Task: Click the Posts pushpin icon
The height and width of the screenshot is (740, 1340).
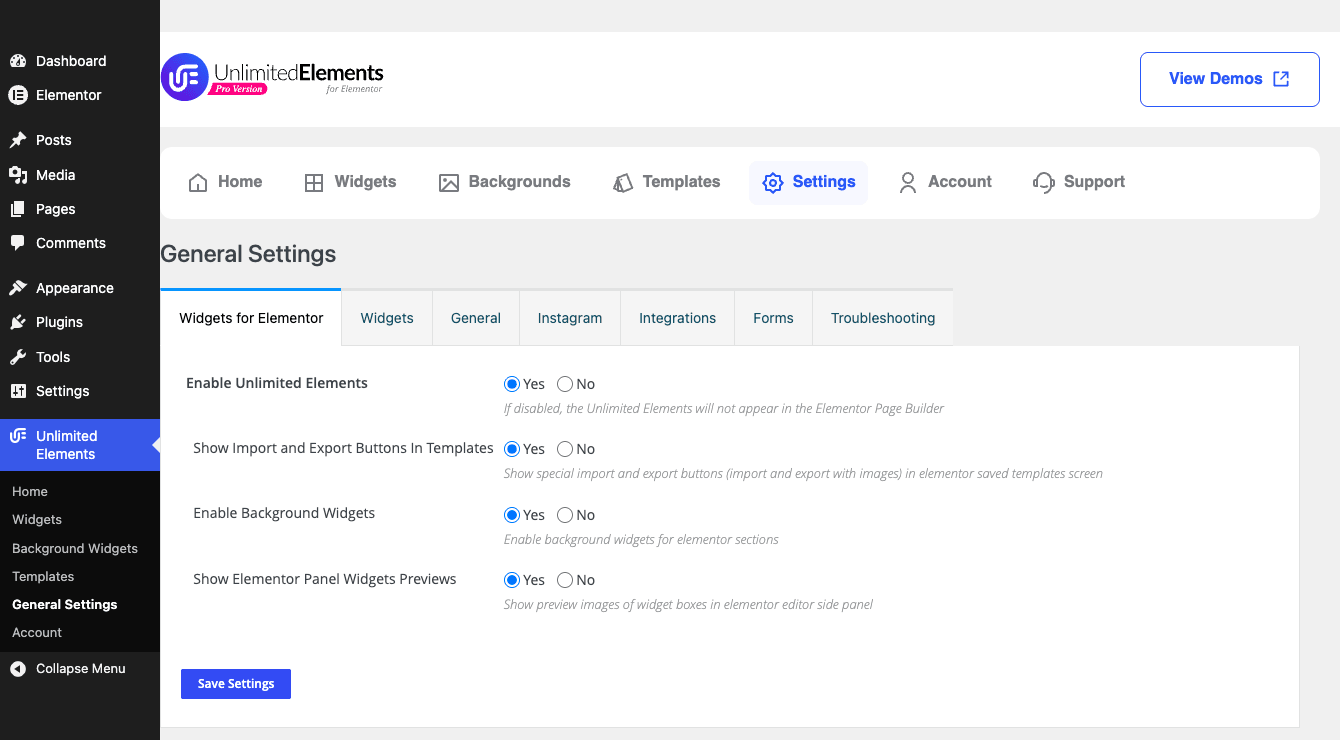Action: tap(18, 140)
